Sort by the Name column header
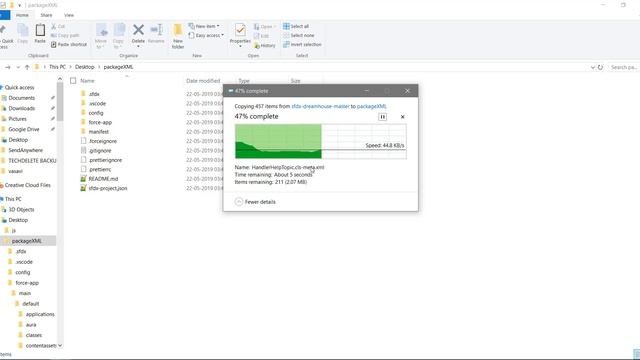Screen dimensions: 640x360 [x=87, y=81]
